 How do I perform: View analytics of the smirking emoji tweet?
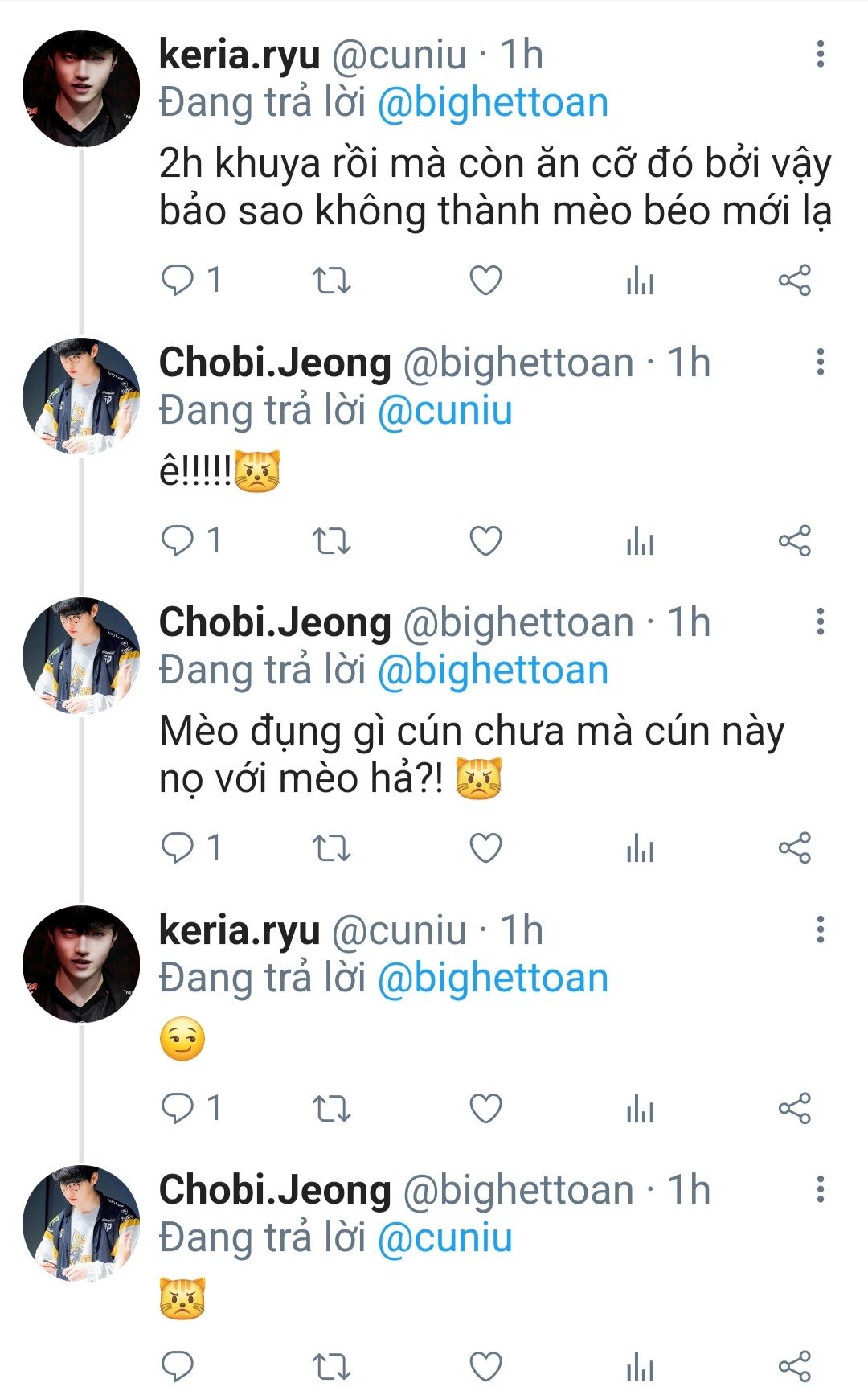pyautogui.click(x=640, y=1108)
